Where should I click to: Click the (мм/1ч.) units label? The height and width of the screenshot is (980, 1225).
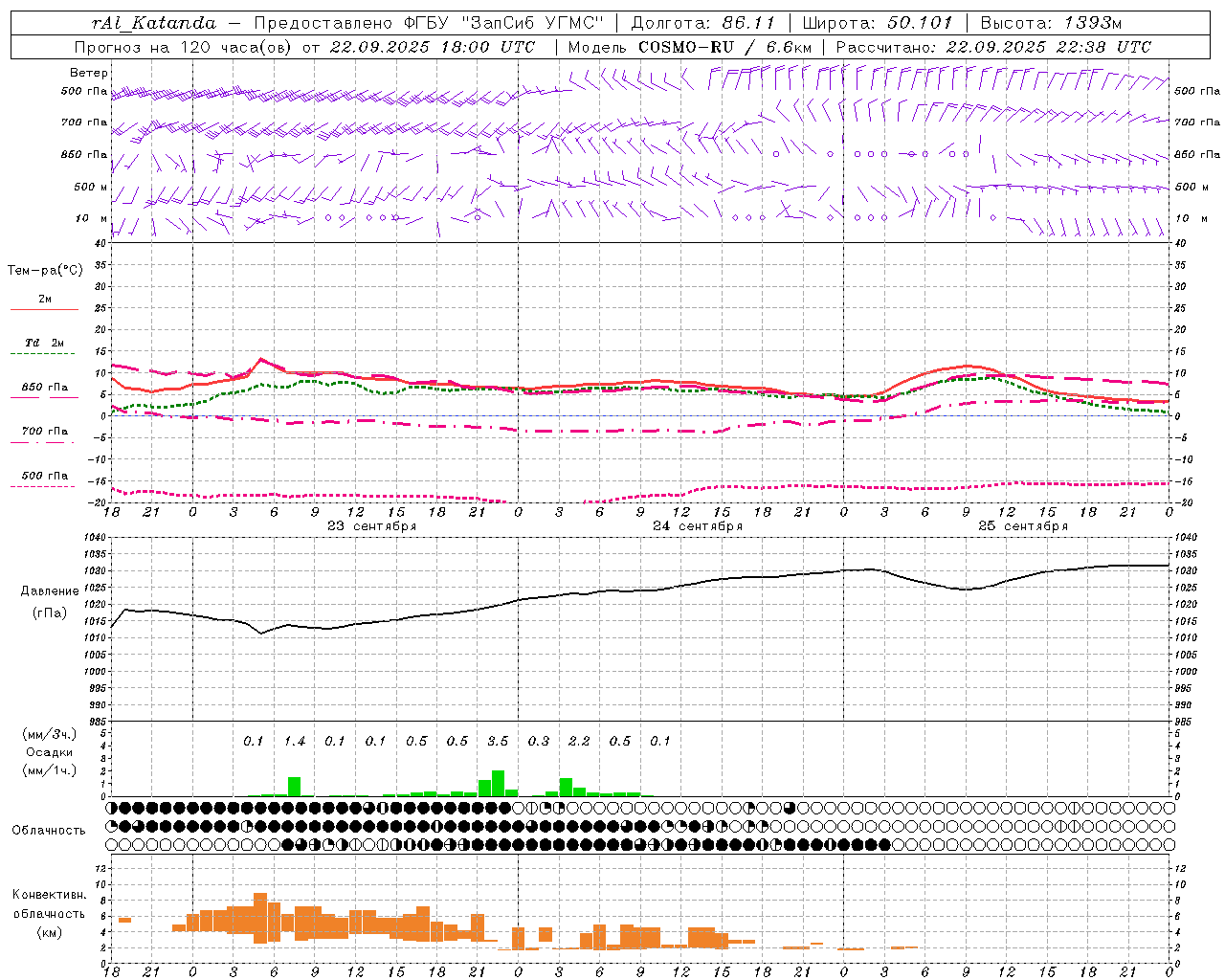coord(49,770)
